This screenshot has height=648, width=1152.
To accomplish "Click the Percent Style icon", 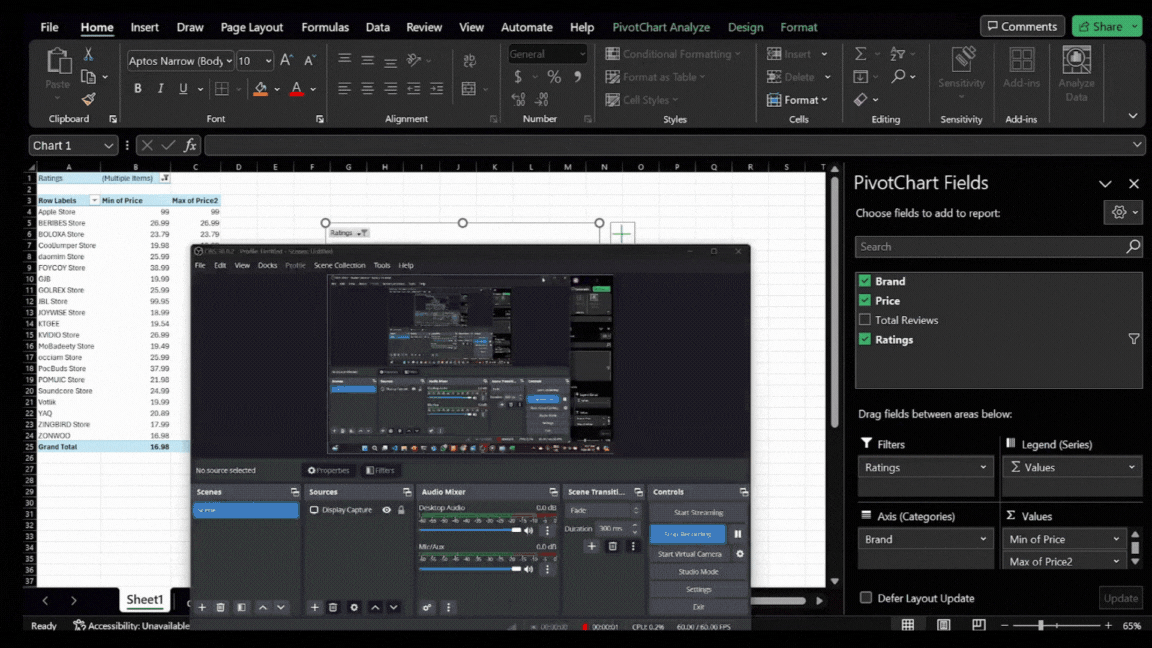I will coord(554,76).
